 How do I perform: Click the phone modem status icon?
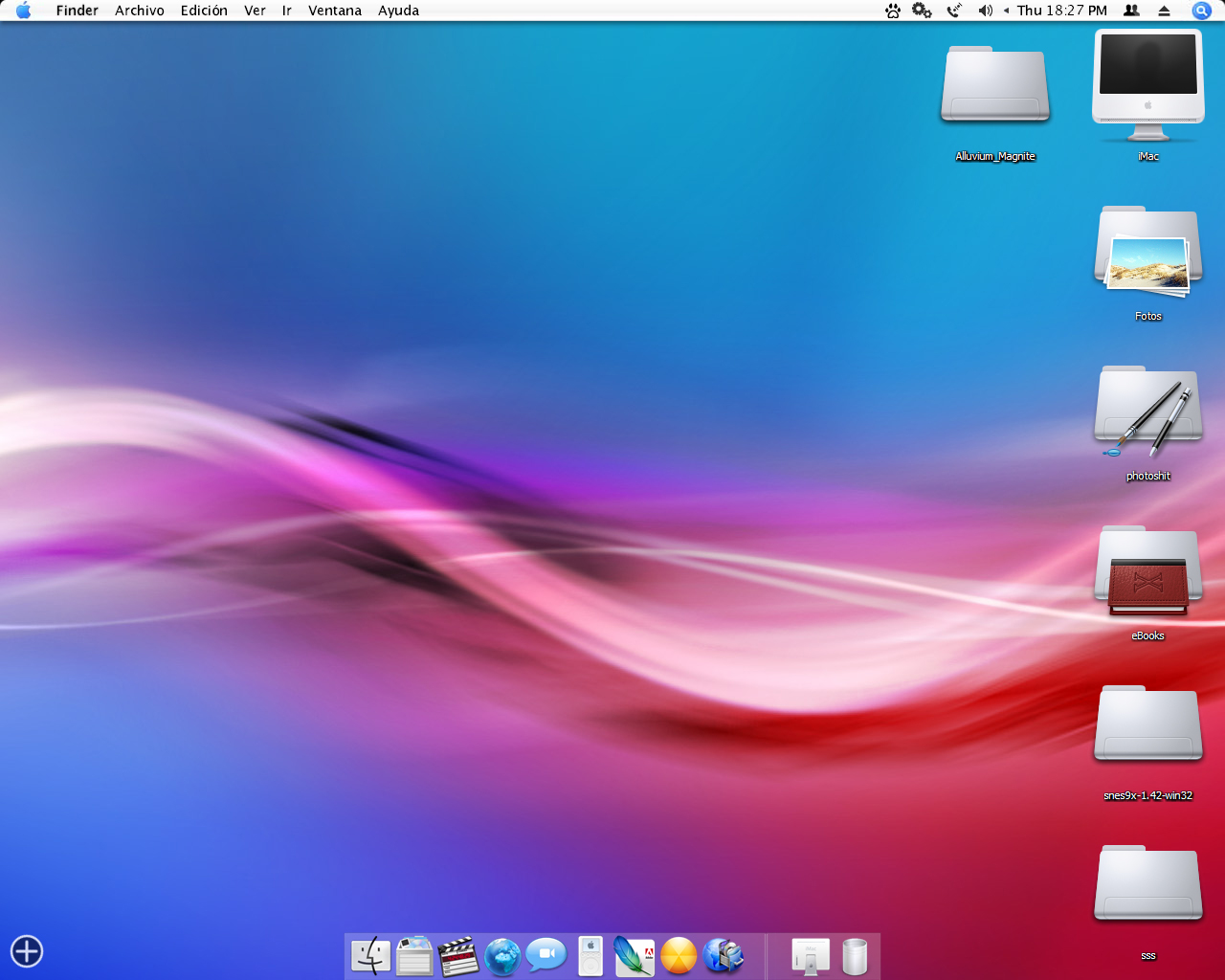[954, 11]
